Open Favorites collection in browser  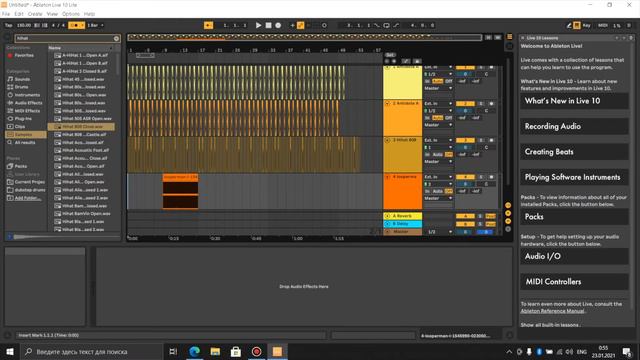point(24,56)
